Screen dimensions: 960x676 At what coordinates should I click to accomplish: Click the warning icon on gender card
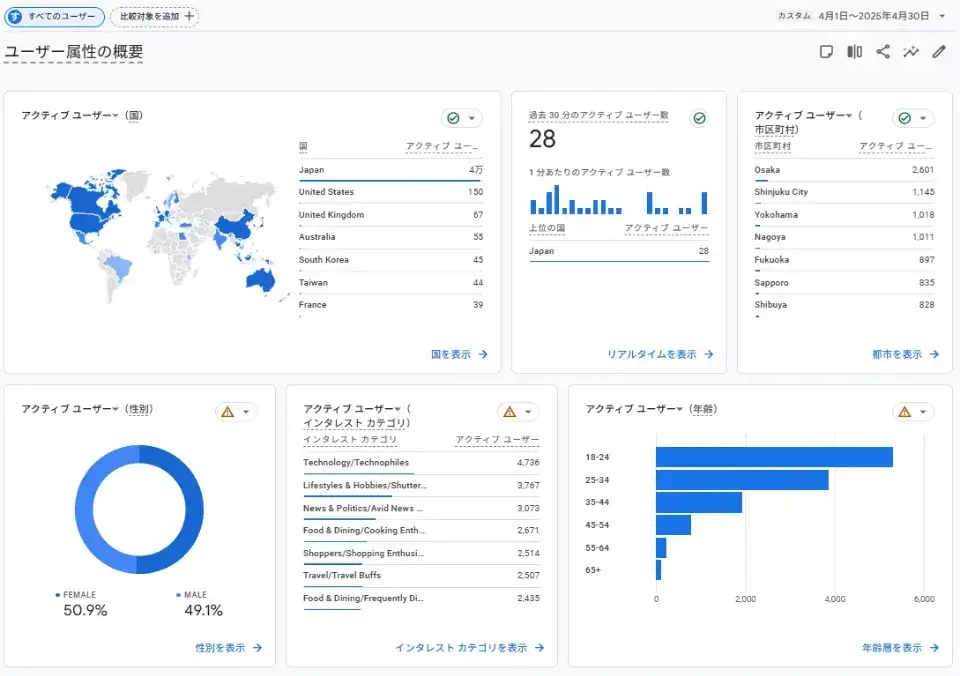[227, 411]
